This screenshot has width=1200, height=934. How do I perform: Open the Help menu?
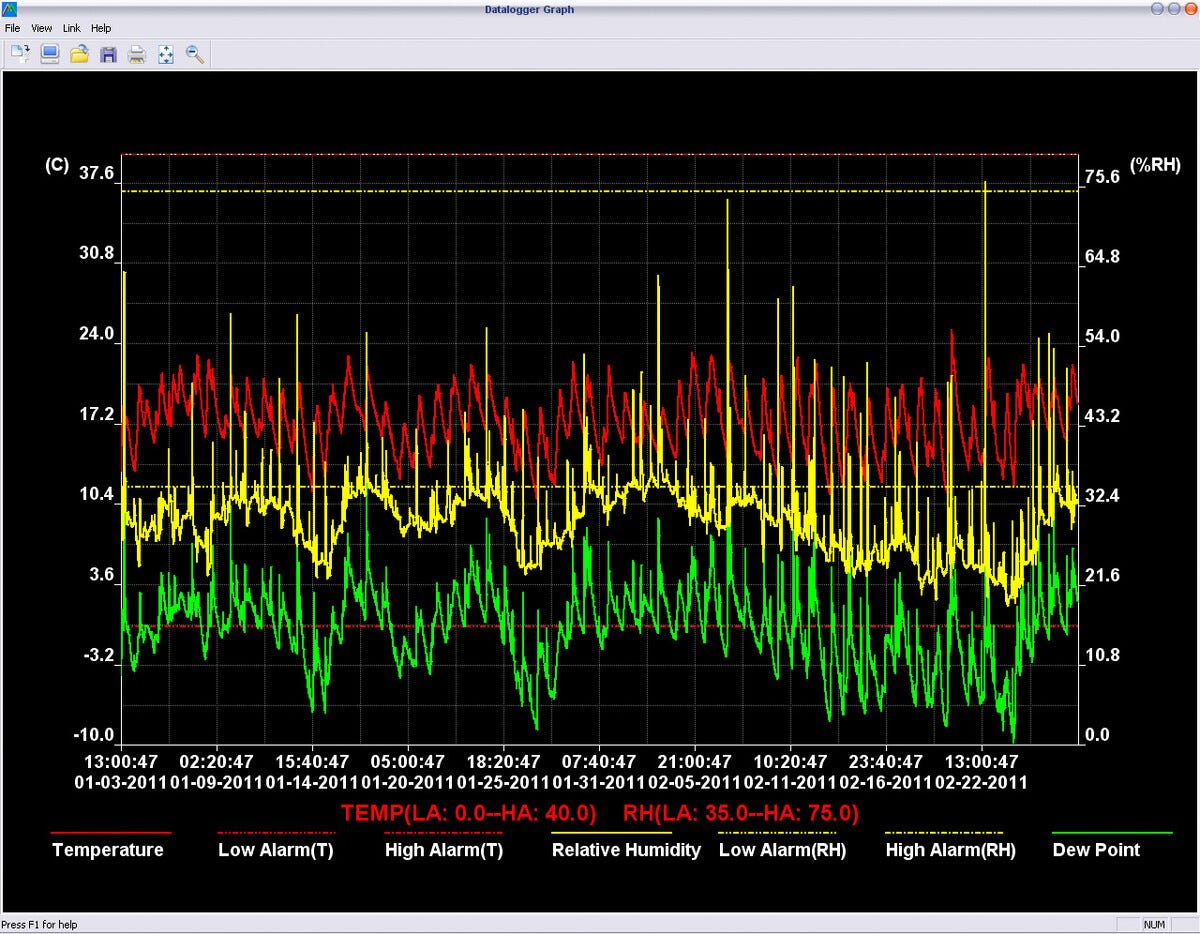point(101,28)
